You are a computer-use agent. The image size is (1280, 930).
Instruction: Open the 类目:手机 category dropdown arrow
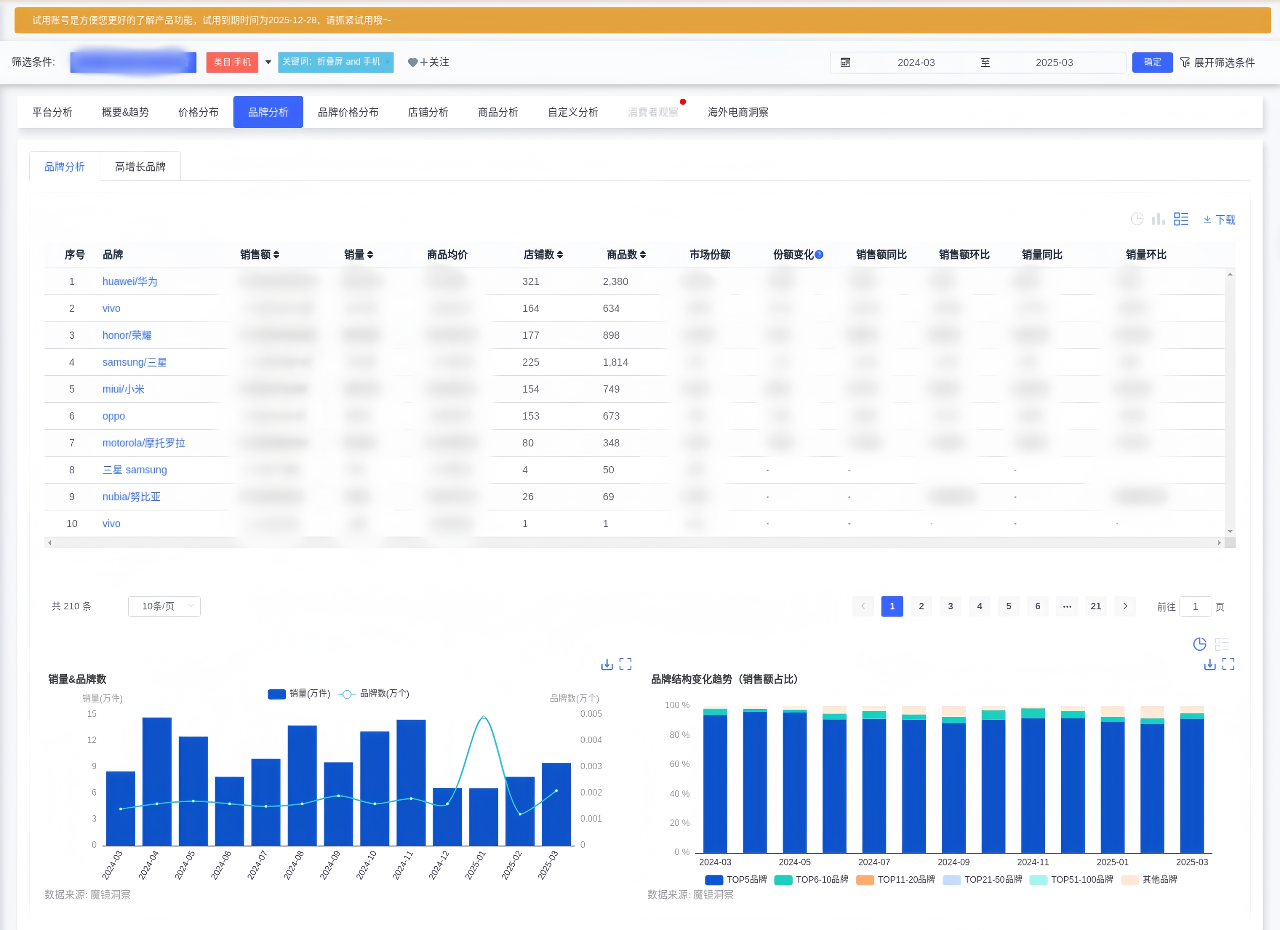268,62
